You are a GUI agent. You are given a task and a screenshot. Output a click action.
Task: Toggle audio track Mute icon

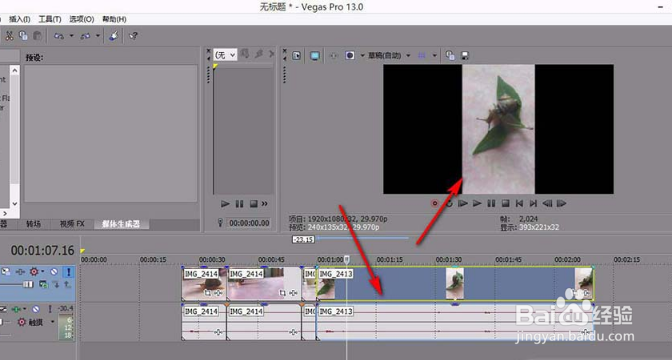pyautogui.click(x=36, y=309)
